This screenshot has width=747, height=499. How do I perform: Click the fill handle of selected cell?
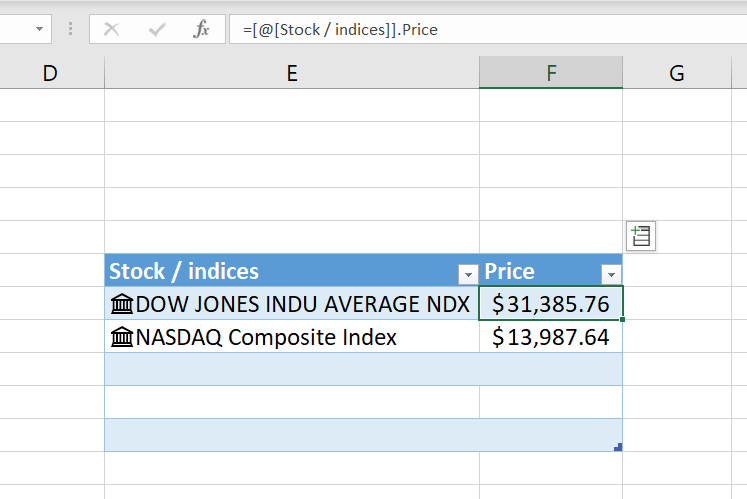[622, 319]
